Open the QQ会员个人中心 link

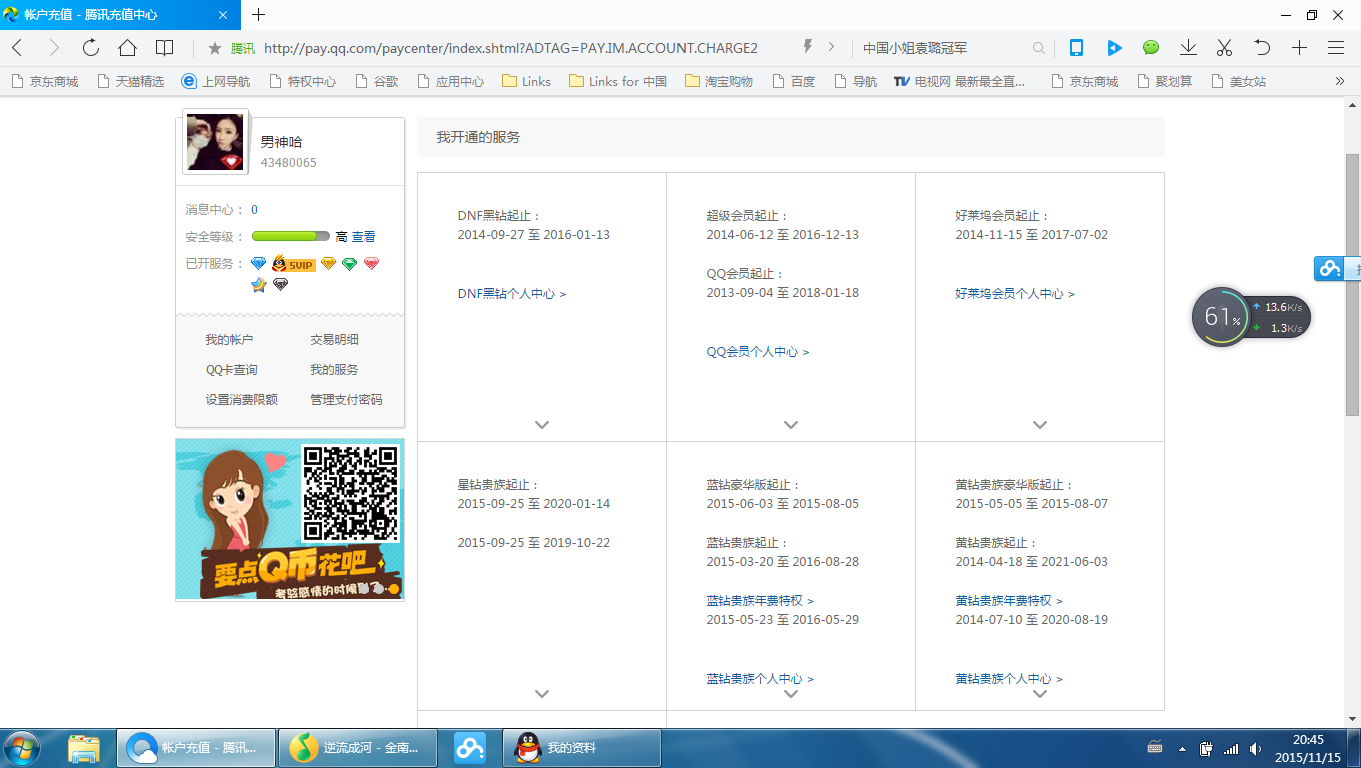pyautogui.click(x=758, y=352)
